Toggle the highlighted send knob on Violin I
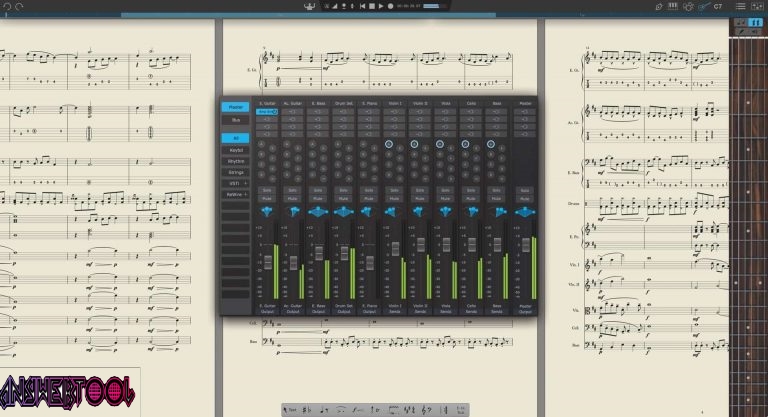This screenshot has width=768, height=417. [x=388, y=144]
